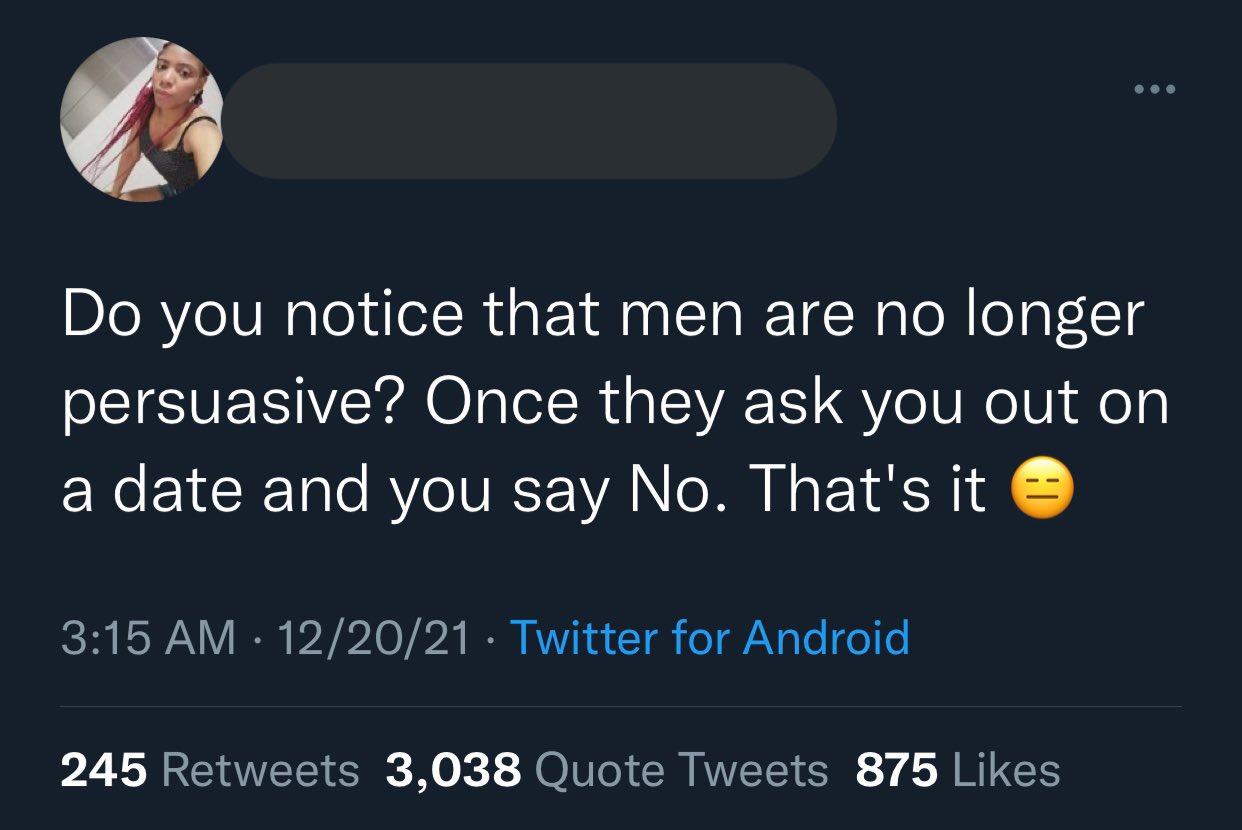Click the 3:15 AM timestamp
Viewport: 1242px width, 830px height.
[x=149, y=637]
